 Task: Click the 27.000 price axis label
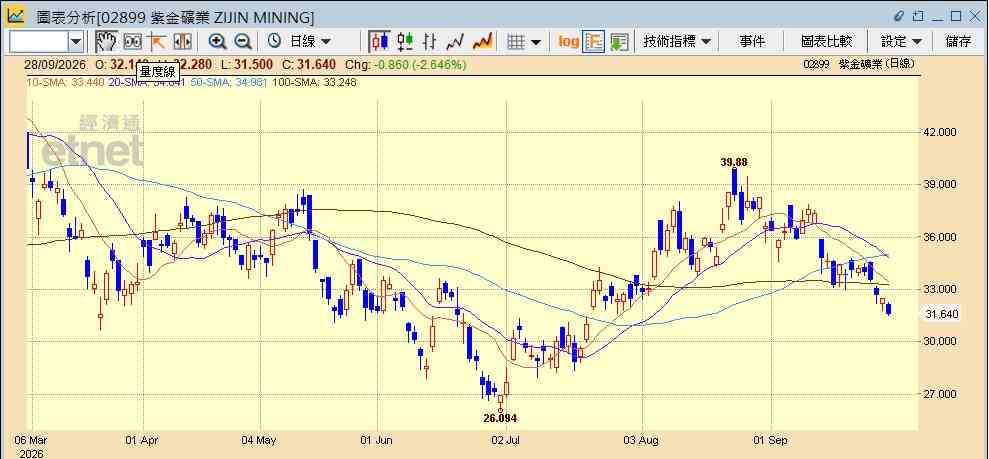click(x=940, y=394)
